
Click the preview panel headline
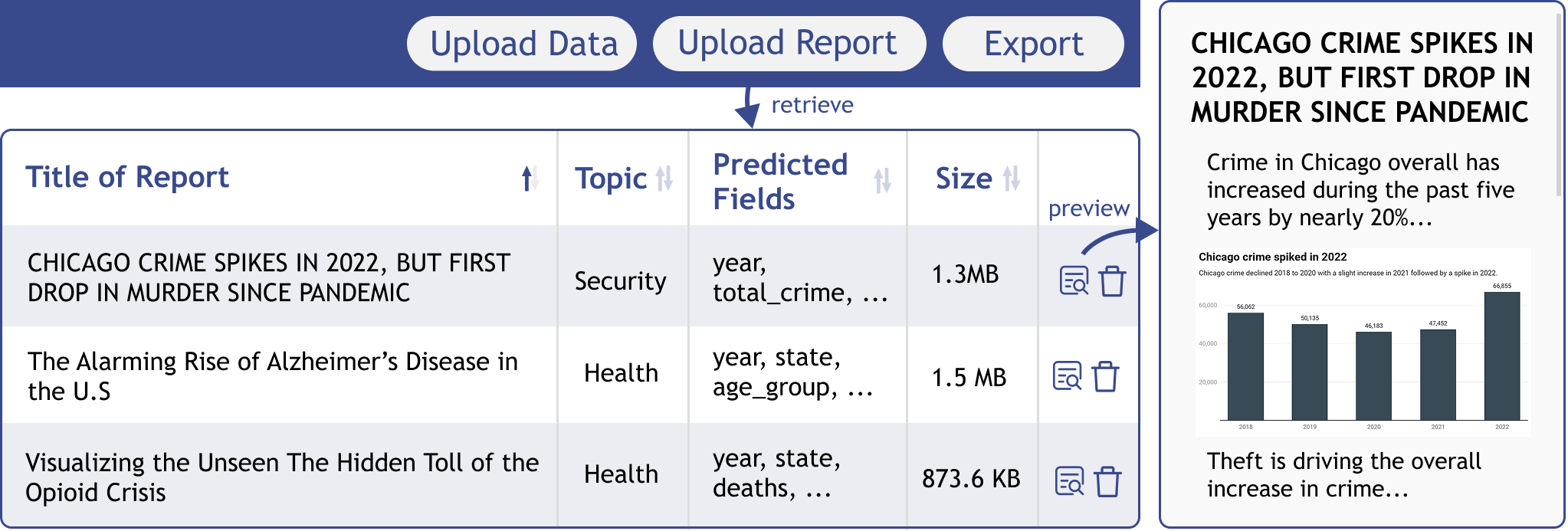coord(1361,77)
